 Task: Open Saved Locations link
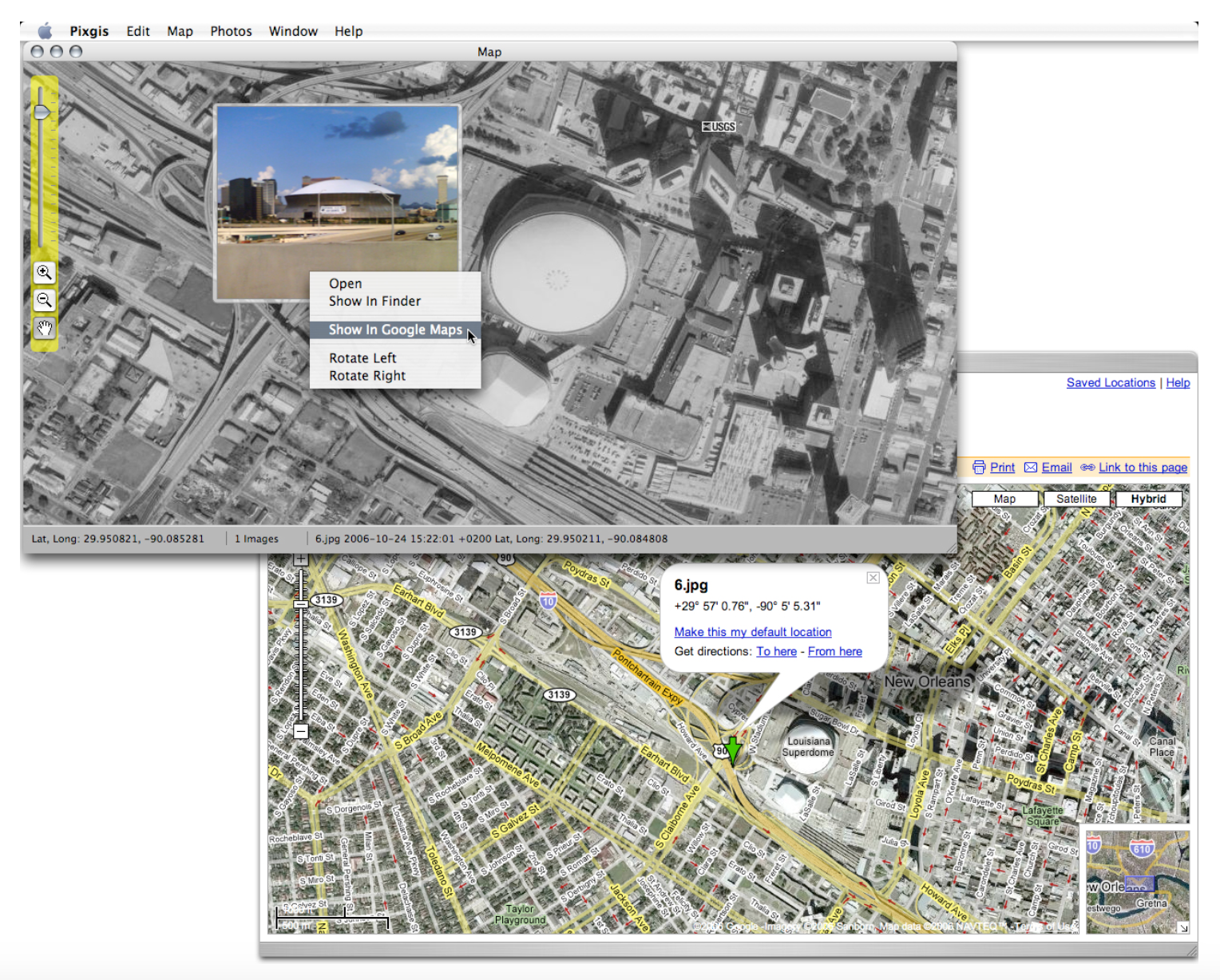pos(1111,383)
